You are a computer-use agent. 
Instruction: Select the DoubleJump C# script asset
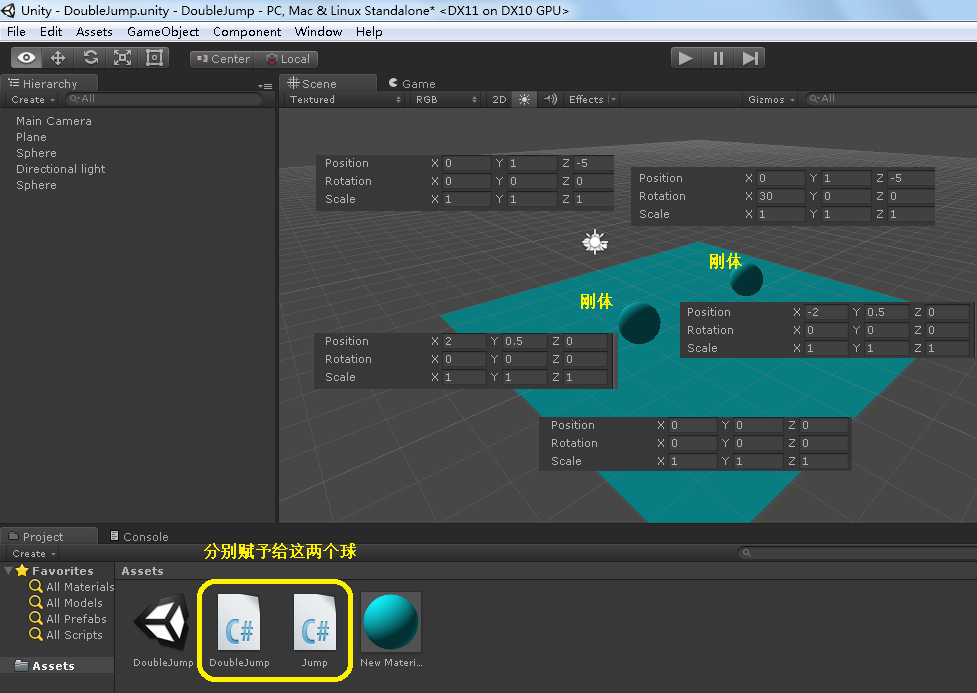click(x=239, y=622)
